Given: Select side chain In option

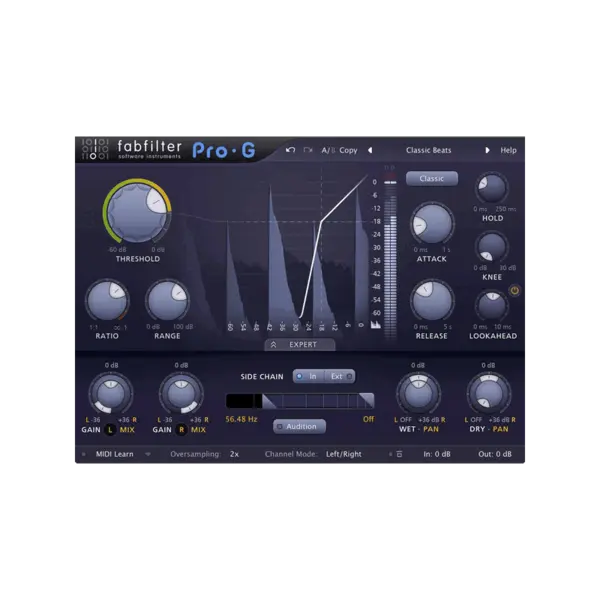Looking at the screenshot, I should pos(308,377).
